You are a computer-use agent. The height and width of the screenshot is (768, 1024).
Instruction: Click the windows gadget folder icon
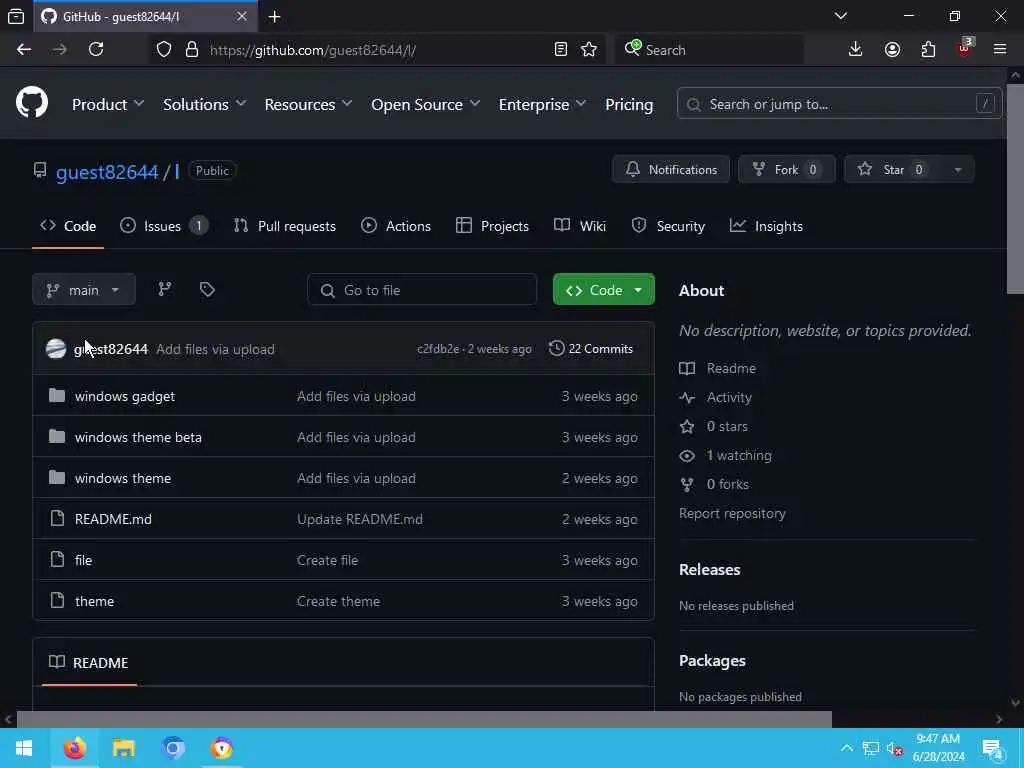(57, 396)
